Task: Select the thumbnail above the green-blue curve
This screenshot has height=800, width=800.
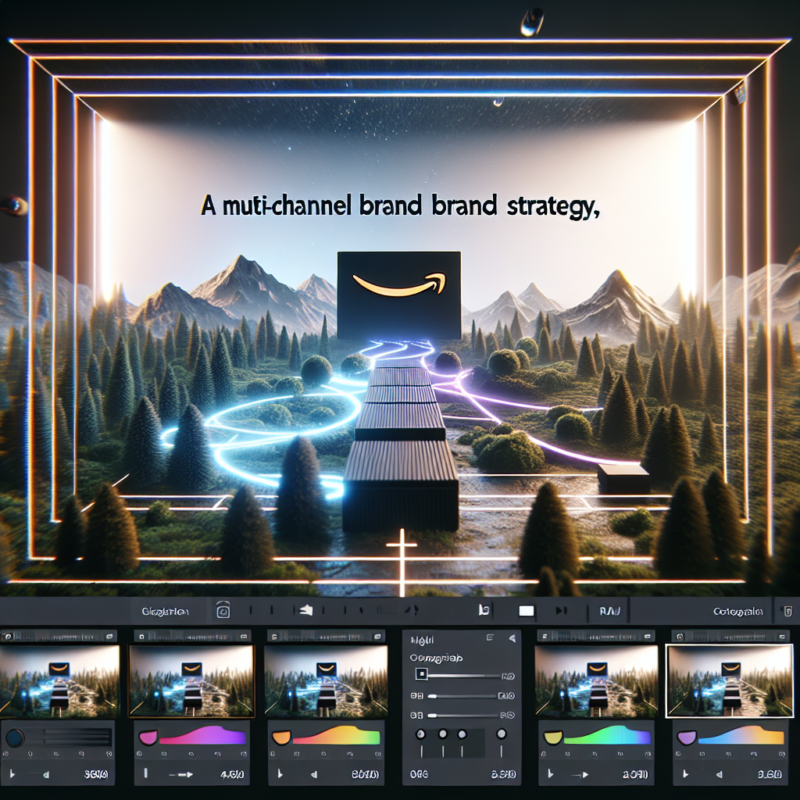Action: [x=596, y=681]
